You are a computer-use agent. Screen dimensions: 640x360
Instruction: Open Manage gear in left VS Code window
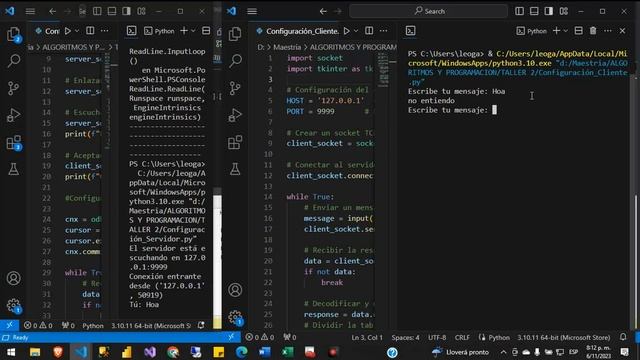[13, 305]
